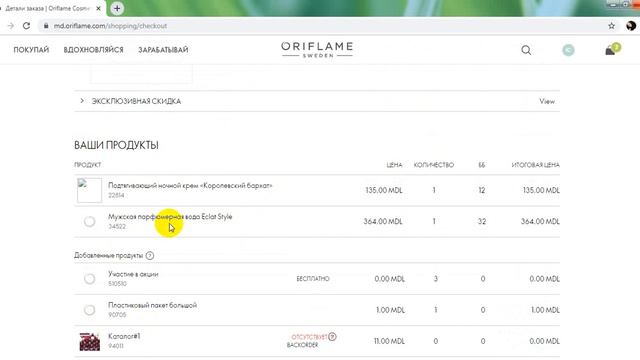Open a new browser tab
640x360 pixels.
click(117, 8)
